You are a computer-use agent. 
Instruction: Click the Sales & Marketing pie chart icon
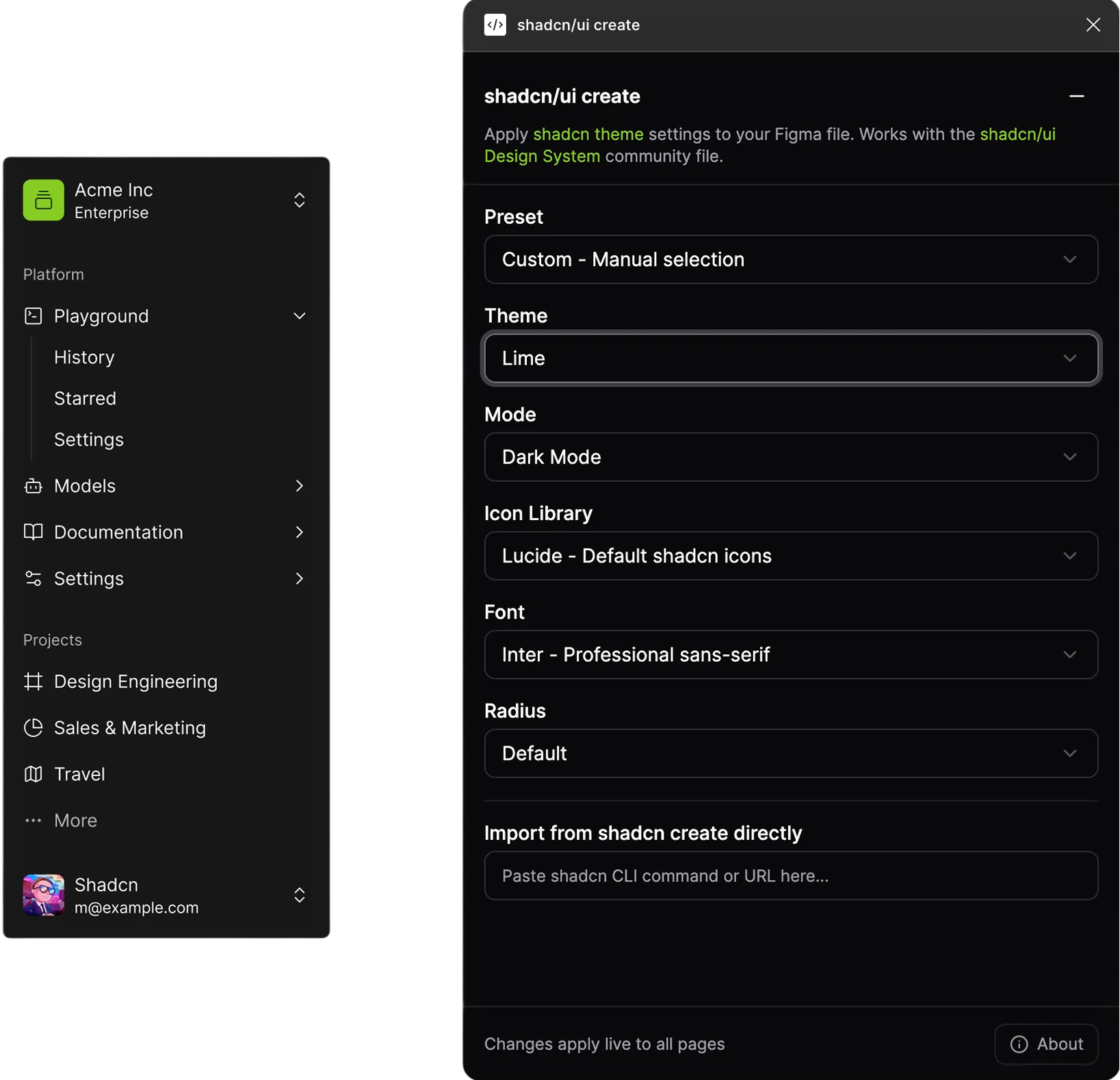click(33, 728)
